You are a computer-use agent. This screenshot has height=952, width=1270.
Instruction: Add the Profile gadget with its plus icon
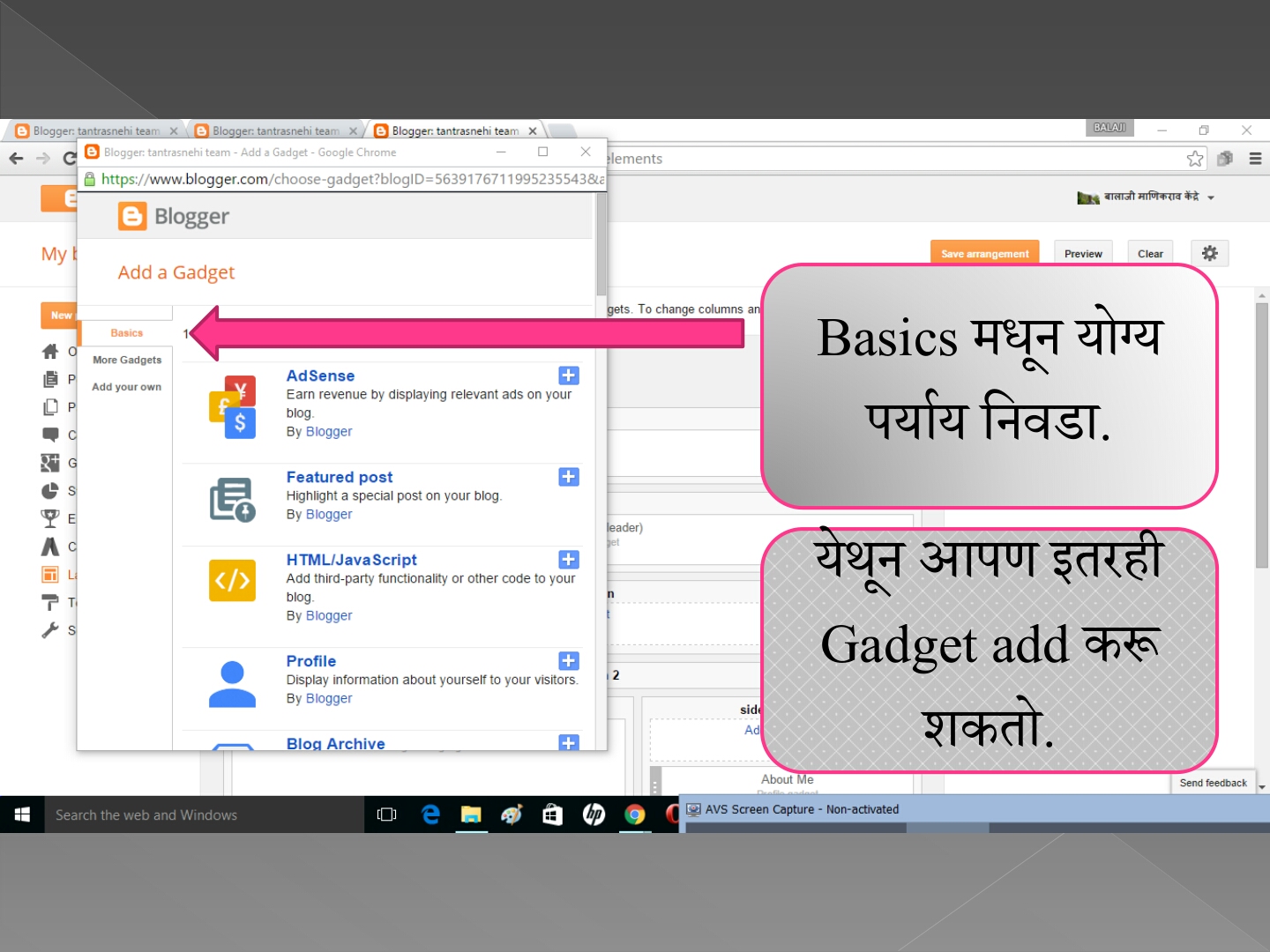tap(569, 661)
